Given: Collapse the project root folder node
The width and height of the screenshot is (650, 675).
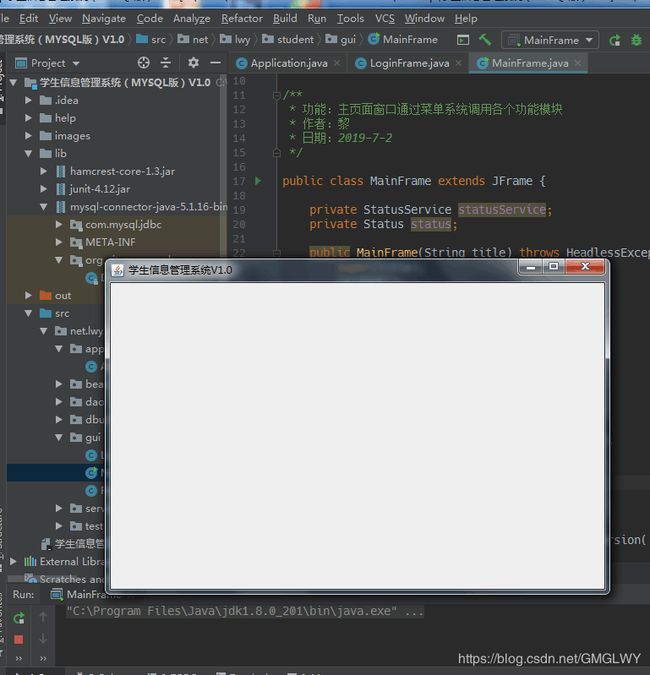Looking at the screenshot, I should (x=13, y=82).
